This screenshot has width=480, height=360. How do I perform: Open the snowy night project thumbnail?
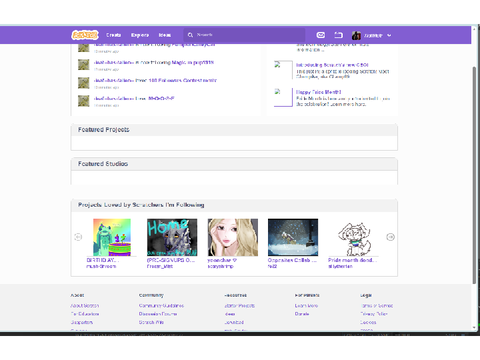[293, 237]
